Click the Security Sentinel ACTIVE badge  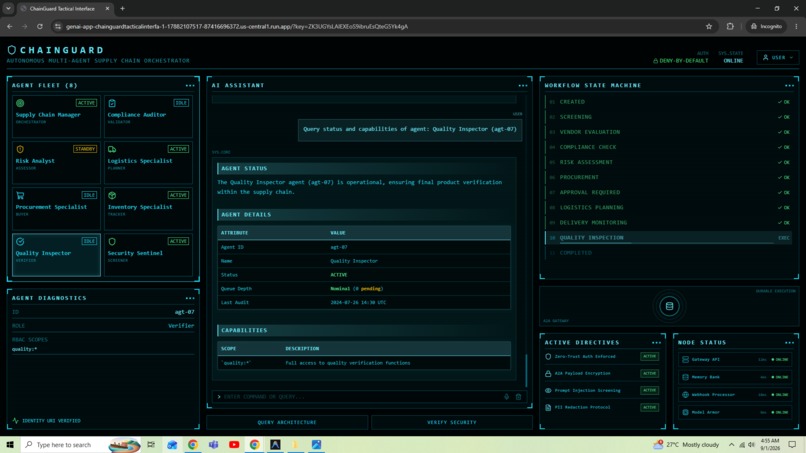178,241
